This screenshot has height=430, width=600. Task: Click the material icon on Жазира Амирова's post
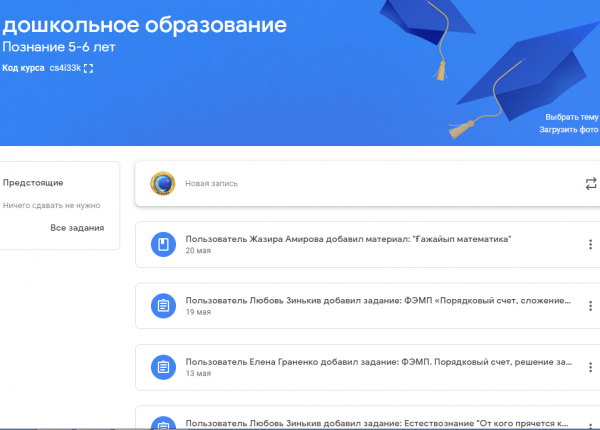pyautogui.click(x=162, y=245)
